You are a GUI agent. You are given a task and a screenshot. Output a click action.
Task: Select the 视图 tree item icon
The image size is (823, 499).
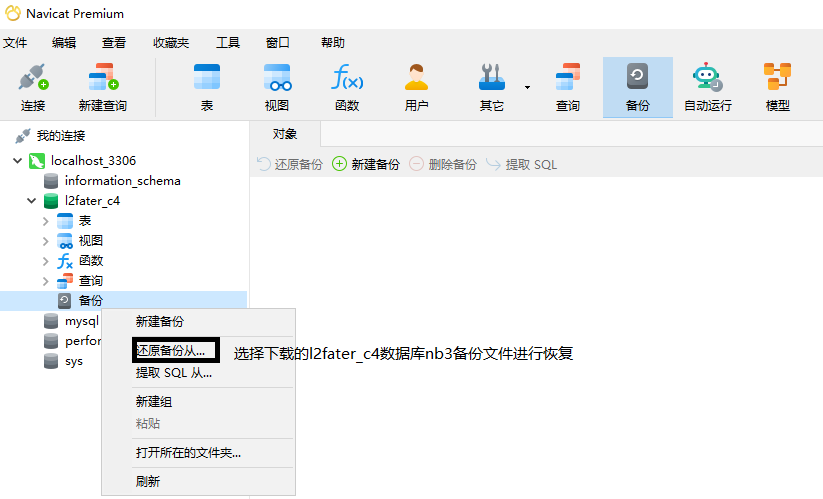(65, 241)
